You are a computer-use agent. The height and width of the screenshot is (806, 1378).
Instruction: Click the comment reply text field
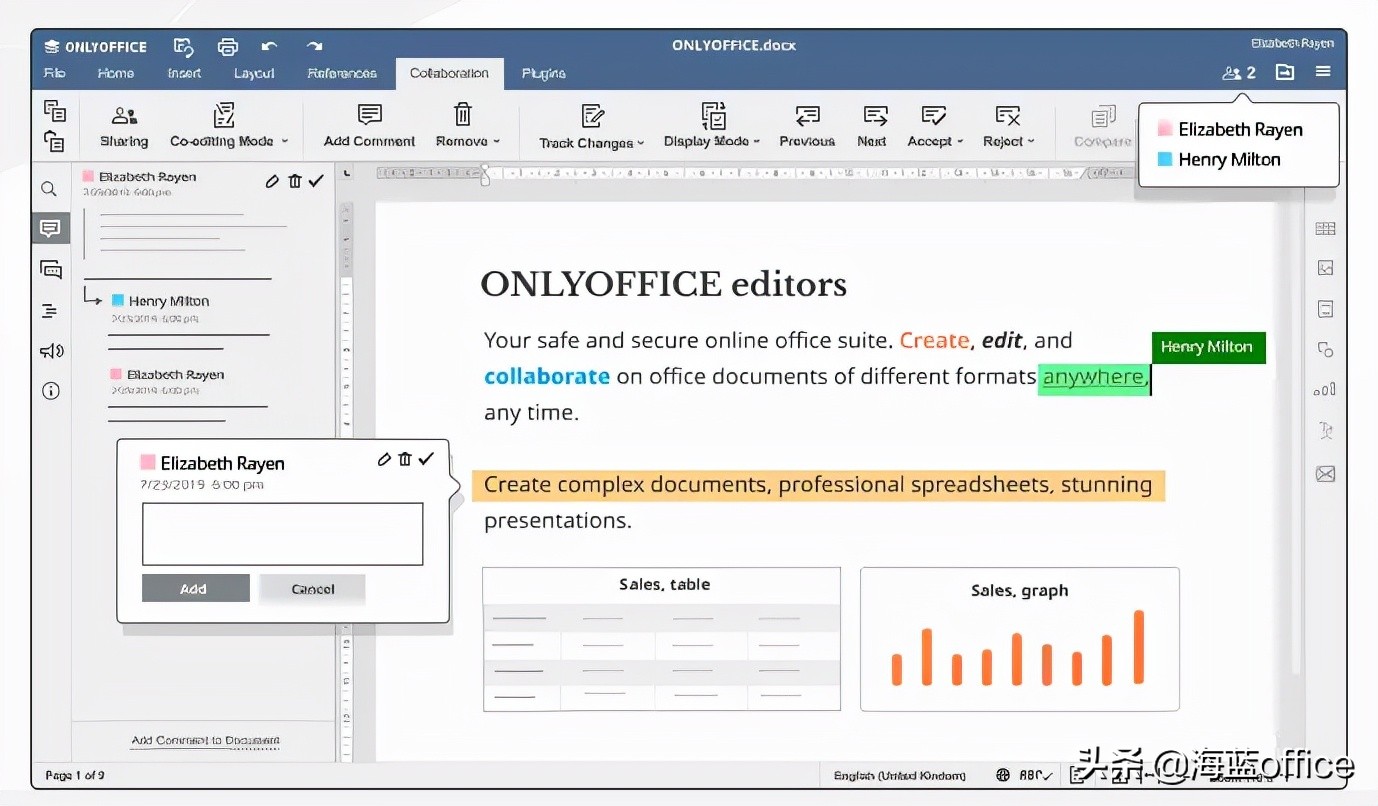[x=282, y=534]
